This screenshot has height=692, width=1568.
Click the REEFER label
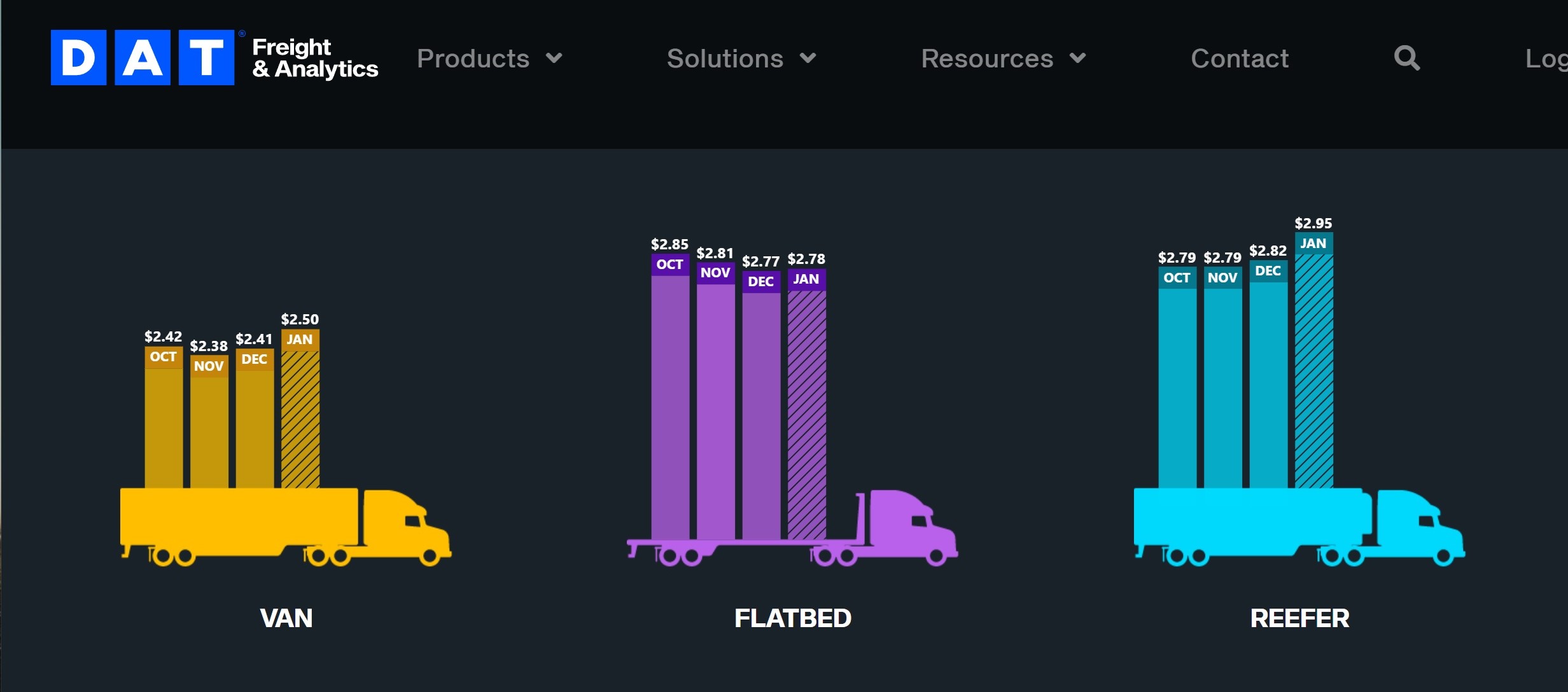(x=1299, y=618)
